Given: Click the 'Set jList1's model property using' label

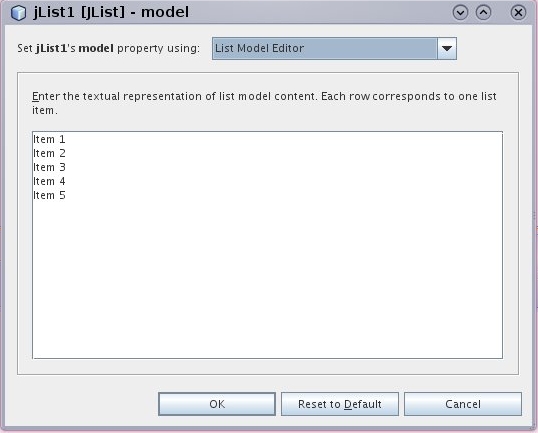Looking at the screenshot, I should [108, 48].
